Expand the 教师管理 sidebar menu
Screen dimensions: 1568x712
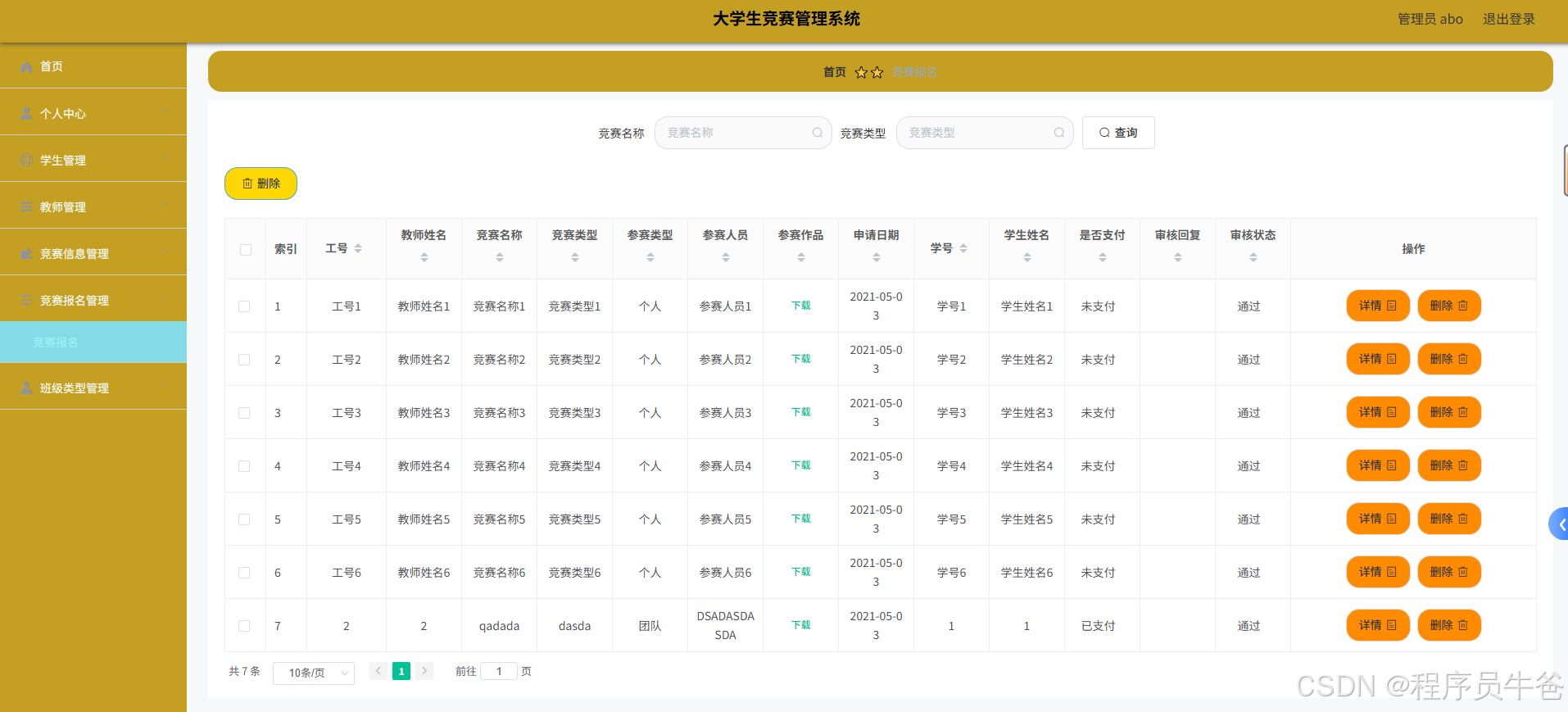tap(167, 206)
